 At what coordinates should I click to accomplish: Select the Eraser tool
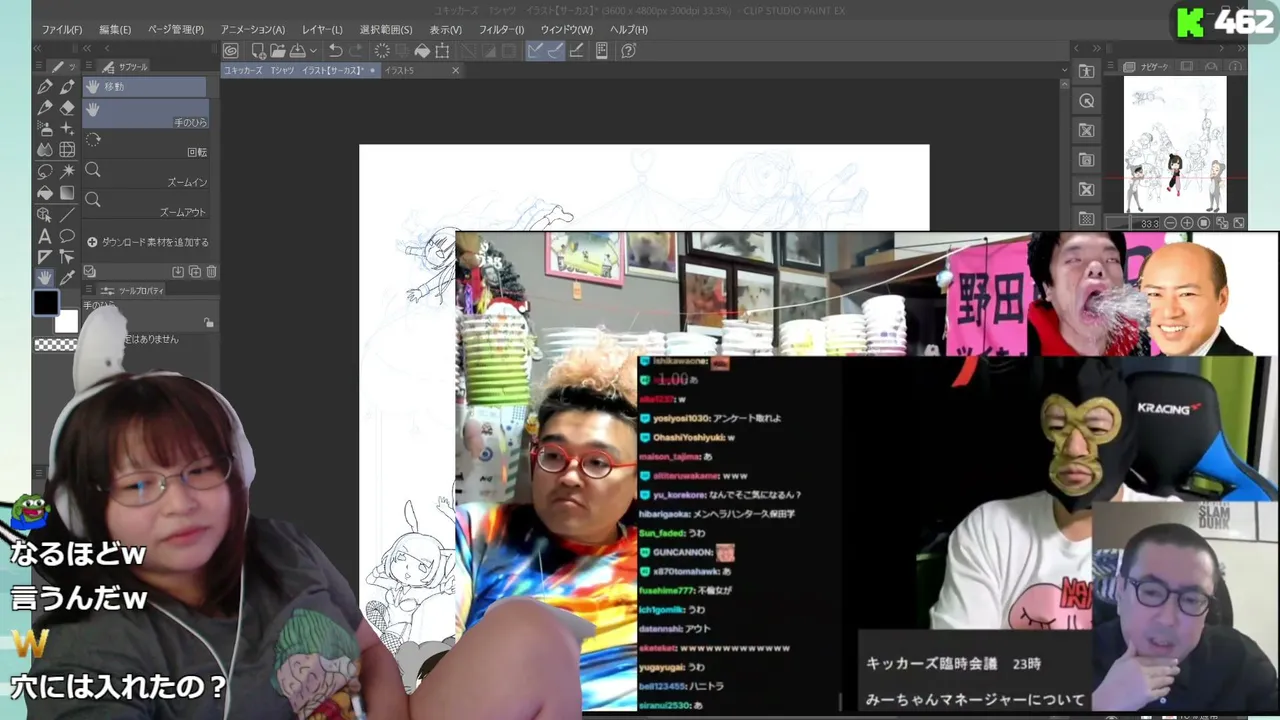(67, 108)
